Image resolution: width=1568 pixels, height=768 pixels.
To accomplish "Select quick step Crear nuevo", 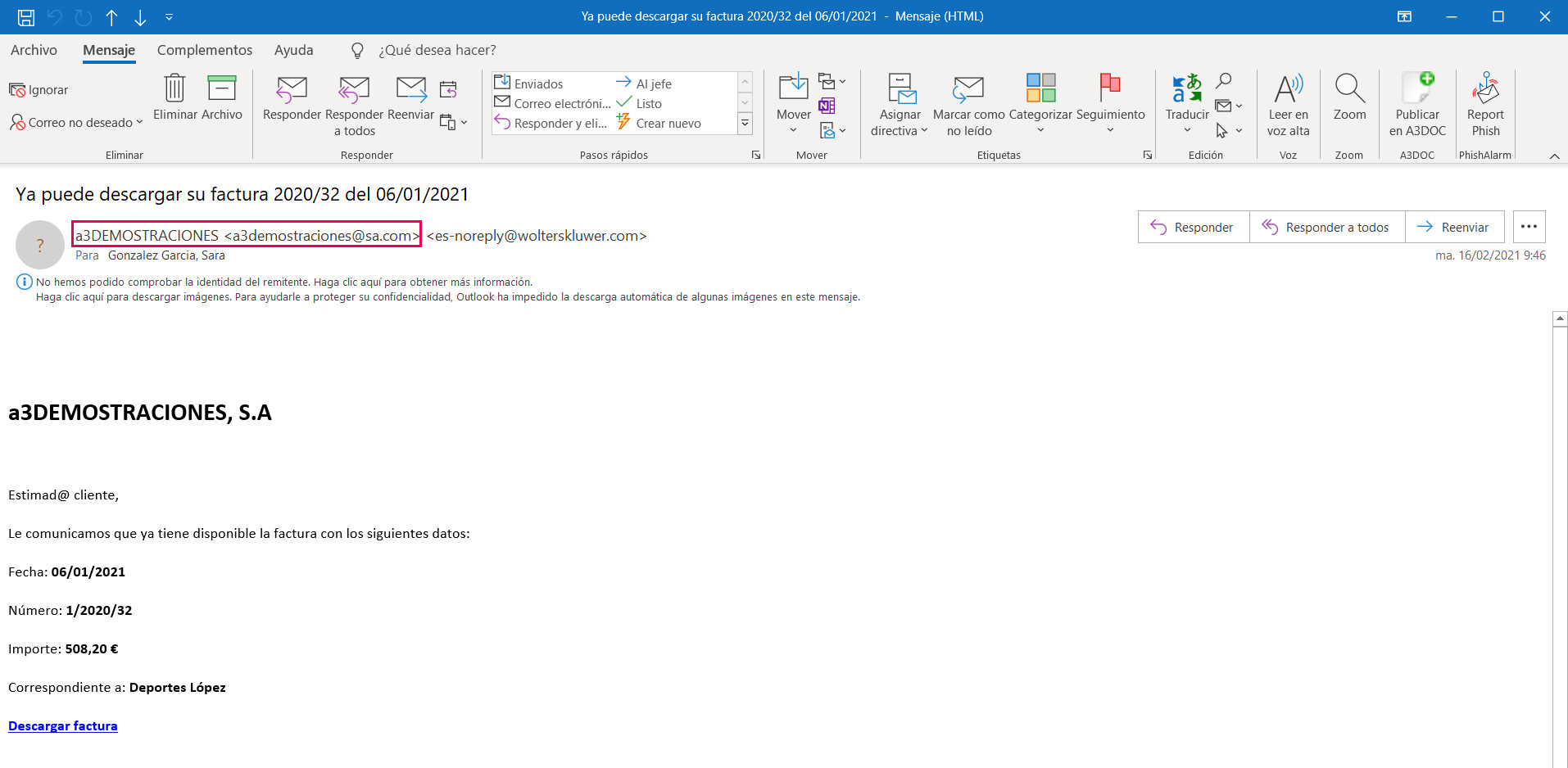I will click(x=659, y=123).
